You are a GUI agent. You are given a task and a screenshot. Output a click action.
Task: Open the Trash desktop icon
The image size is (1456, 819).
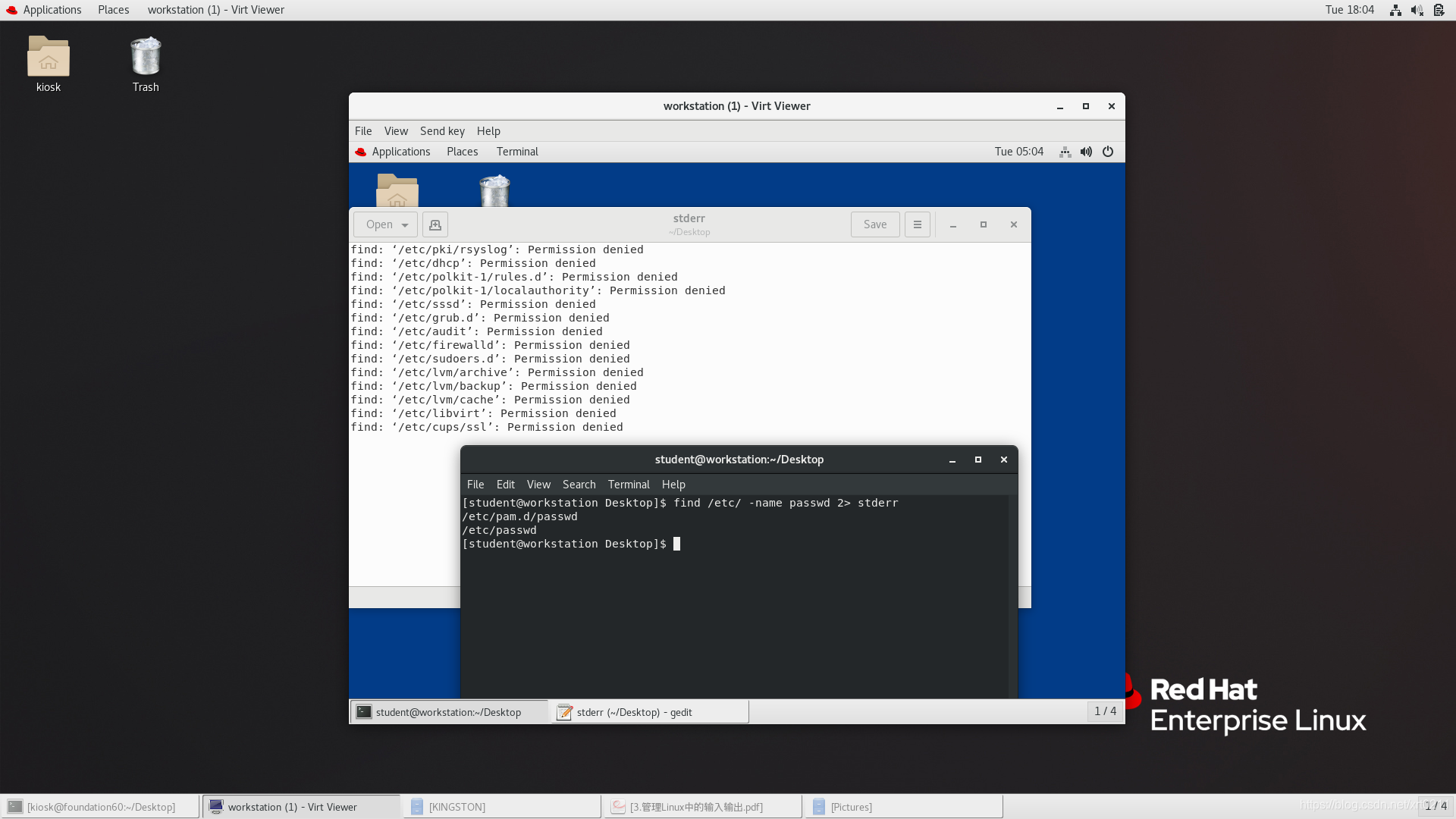pos(146,58)
